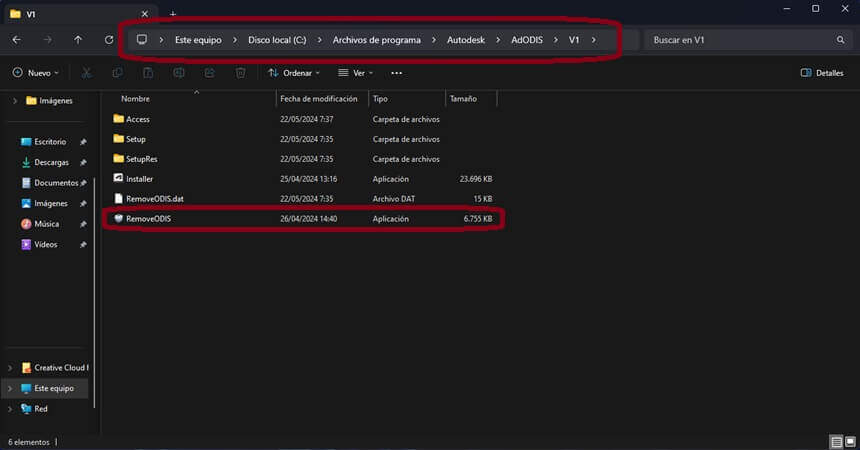The image size is (860, 450).
Task: Open a new tab with plus
Action: click(173, 14)
